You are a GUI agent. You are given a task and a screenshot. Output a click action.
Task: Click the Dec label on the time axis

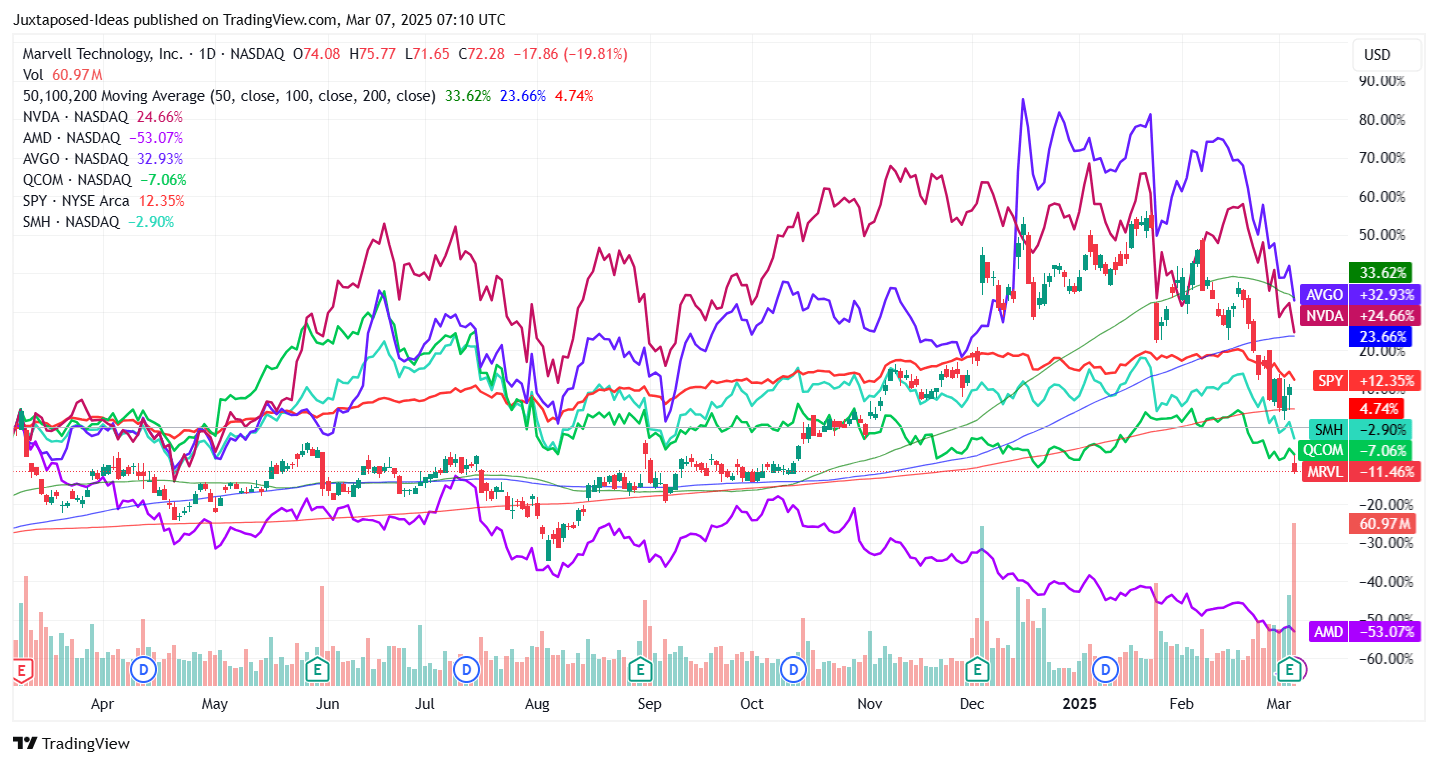971,704
